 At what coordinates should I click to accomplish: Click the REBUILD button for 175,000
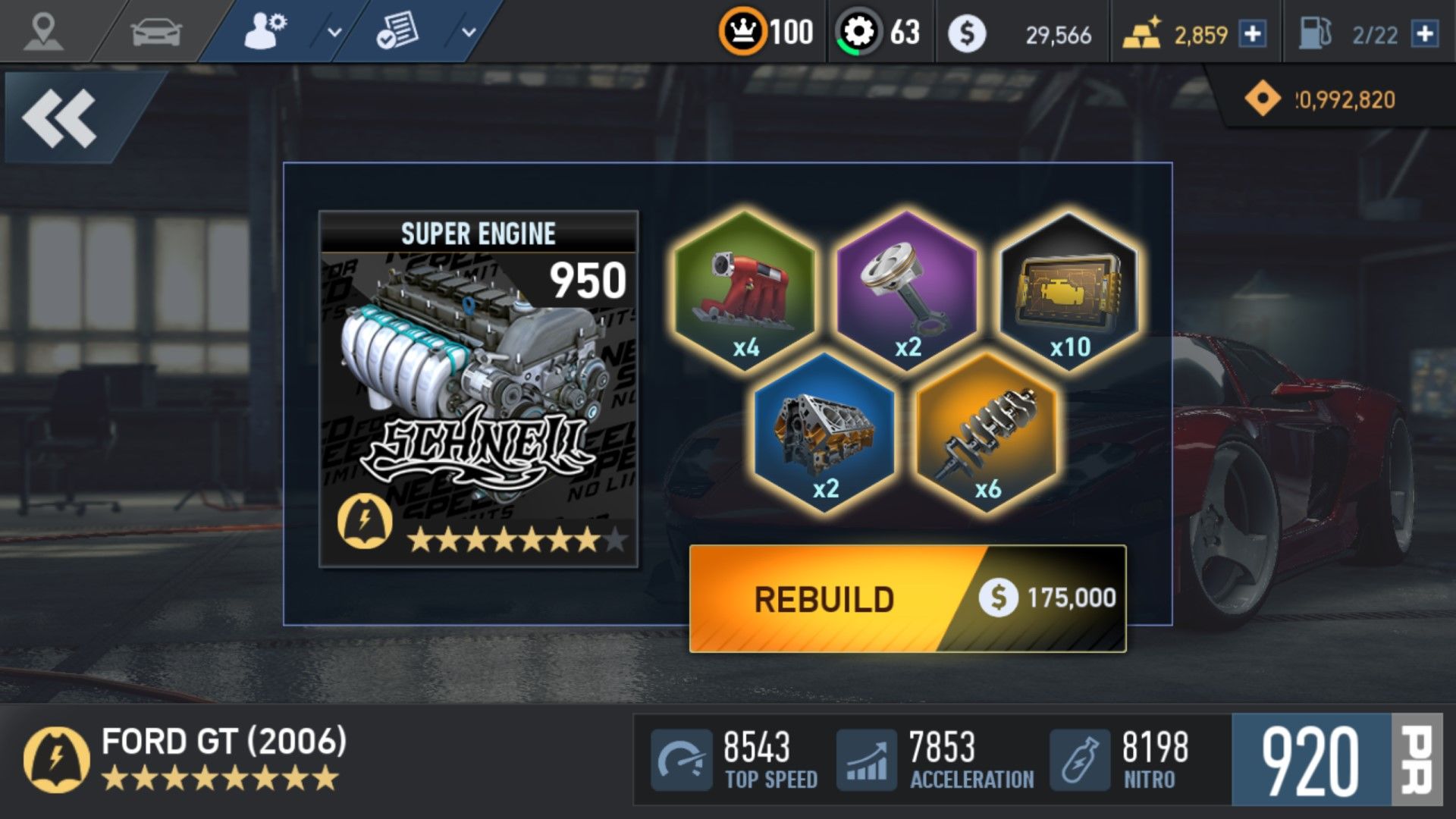[x=908, y=598]
